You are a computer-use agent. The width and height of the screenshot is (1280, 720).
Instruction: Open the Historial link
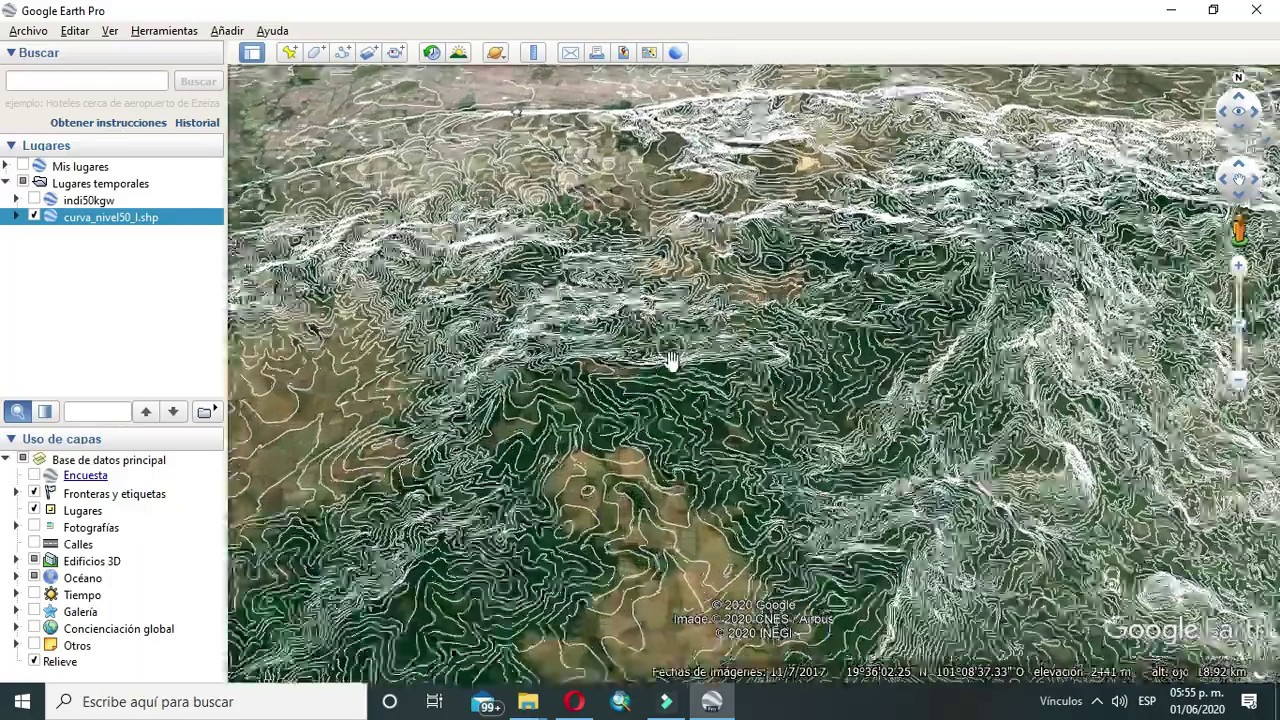click(197, 122)
